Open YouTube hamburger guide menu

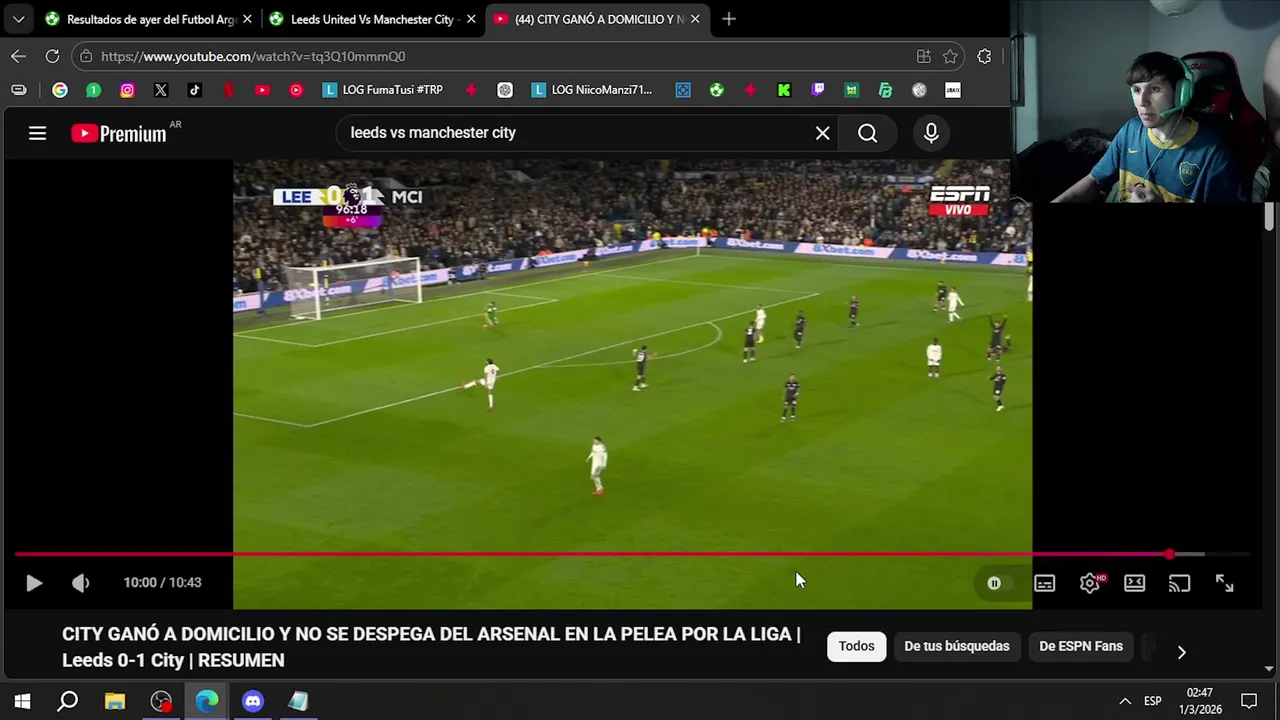(x=37, y=133)
